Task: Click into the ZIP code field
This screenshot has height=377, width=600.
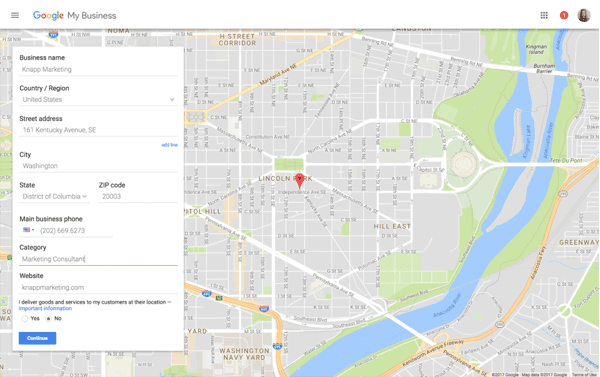Action: [x=138, y=196]
